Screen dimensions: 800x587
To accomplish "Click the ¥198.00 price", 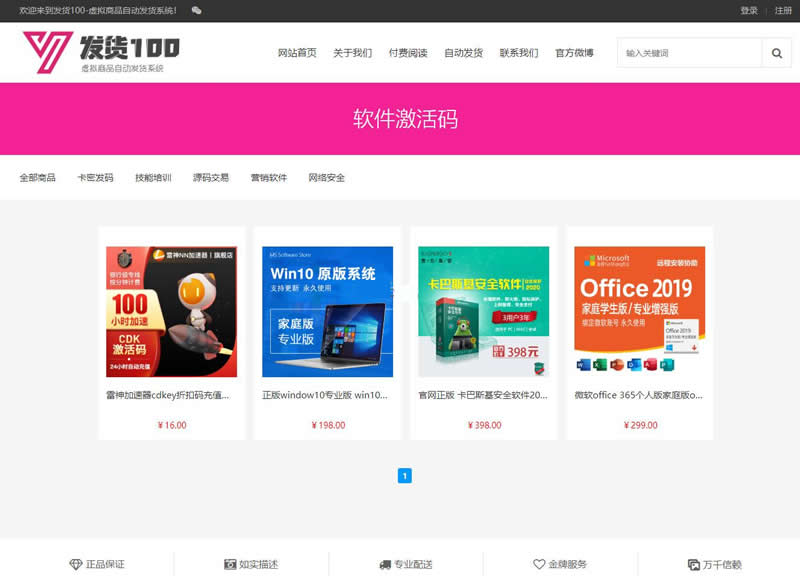I will [328, 425].
